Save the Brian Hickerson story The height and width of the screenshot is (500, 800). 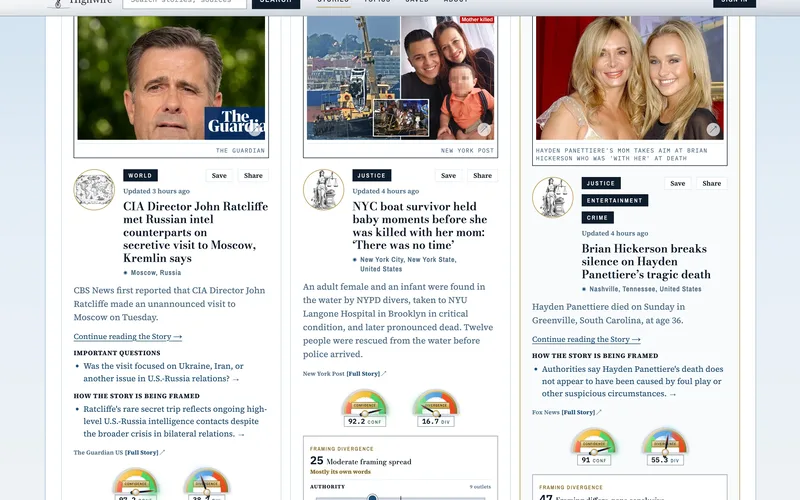678,184
